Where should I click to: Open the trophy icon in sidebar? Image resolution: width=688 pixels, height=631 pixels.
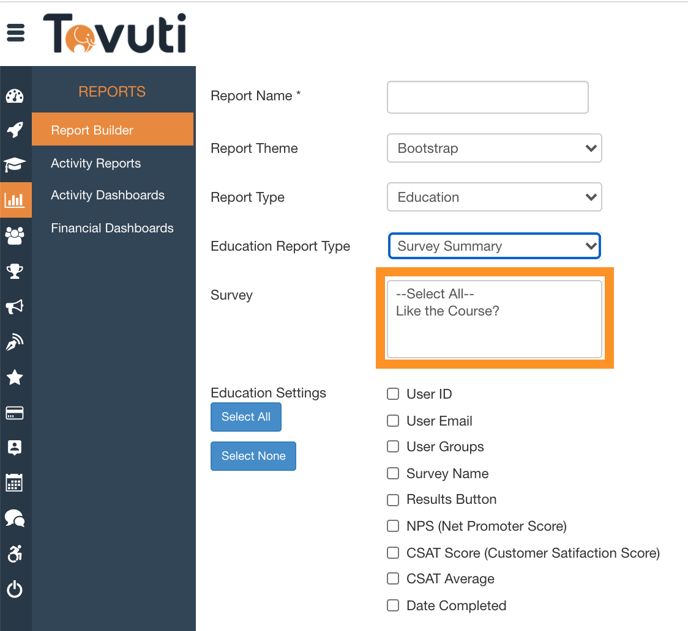coord(15,271)
